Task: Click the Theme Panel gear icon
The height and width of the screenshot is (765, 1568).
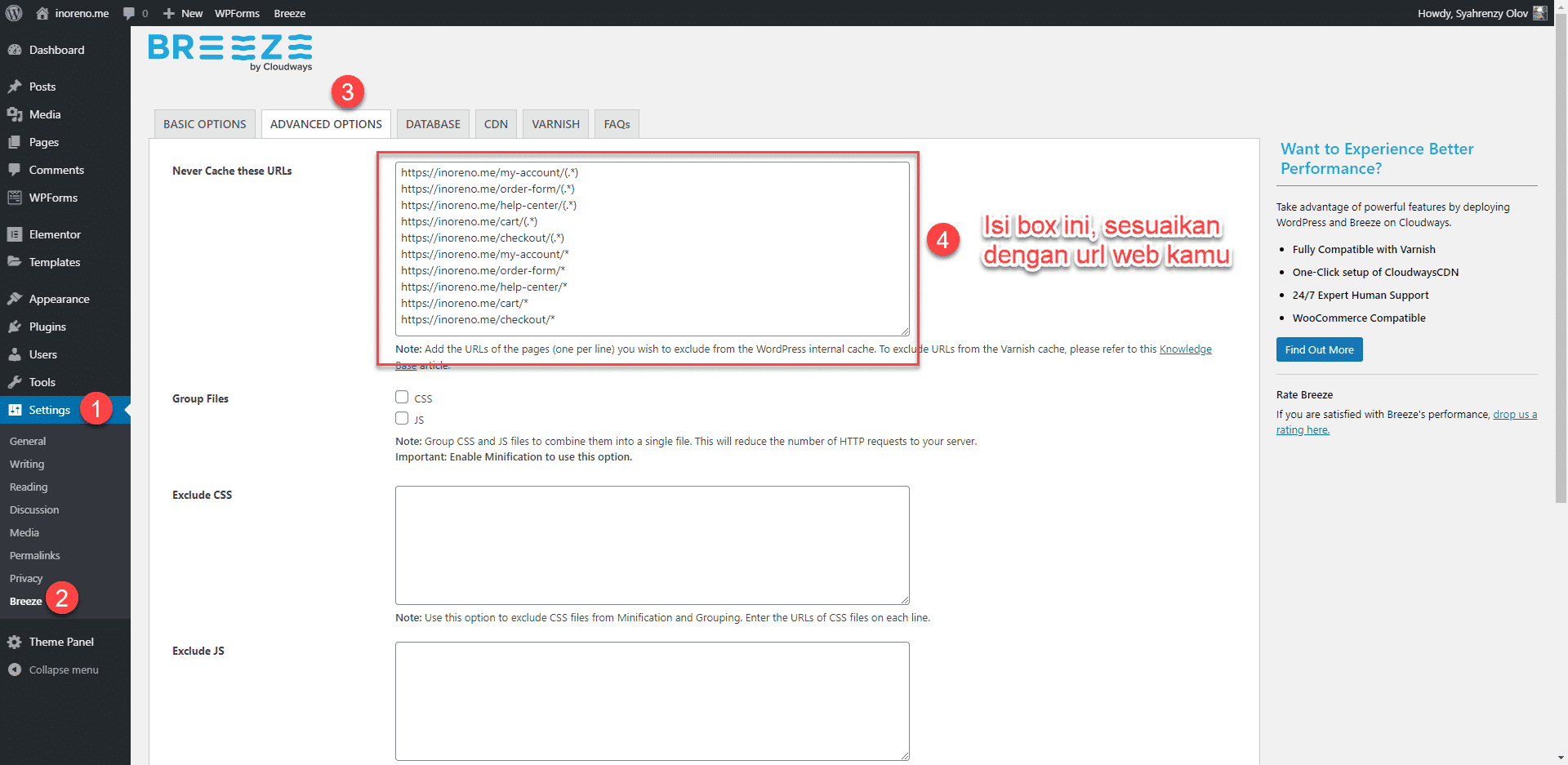Action: tap(15, 642)
